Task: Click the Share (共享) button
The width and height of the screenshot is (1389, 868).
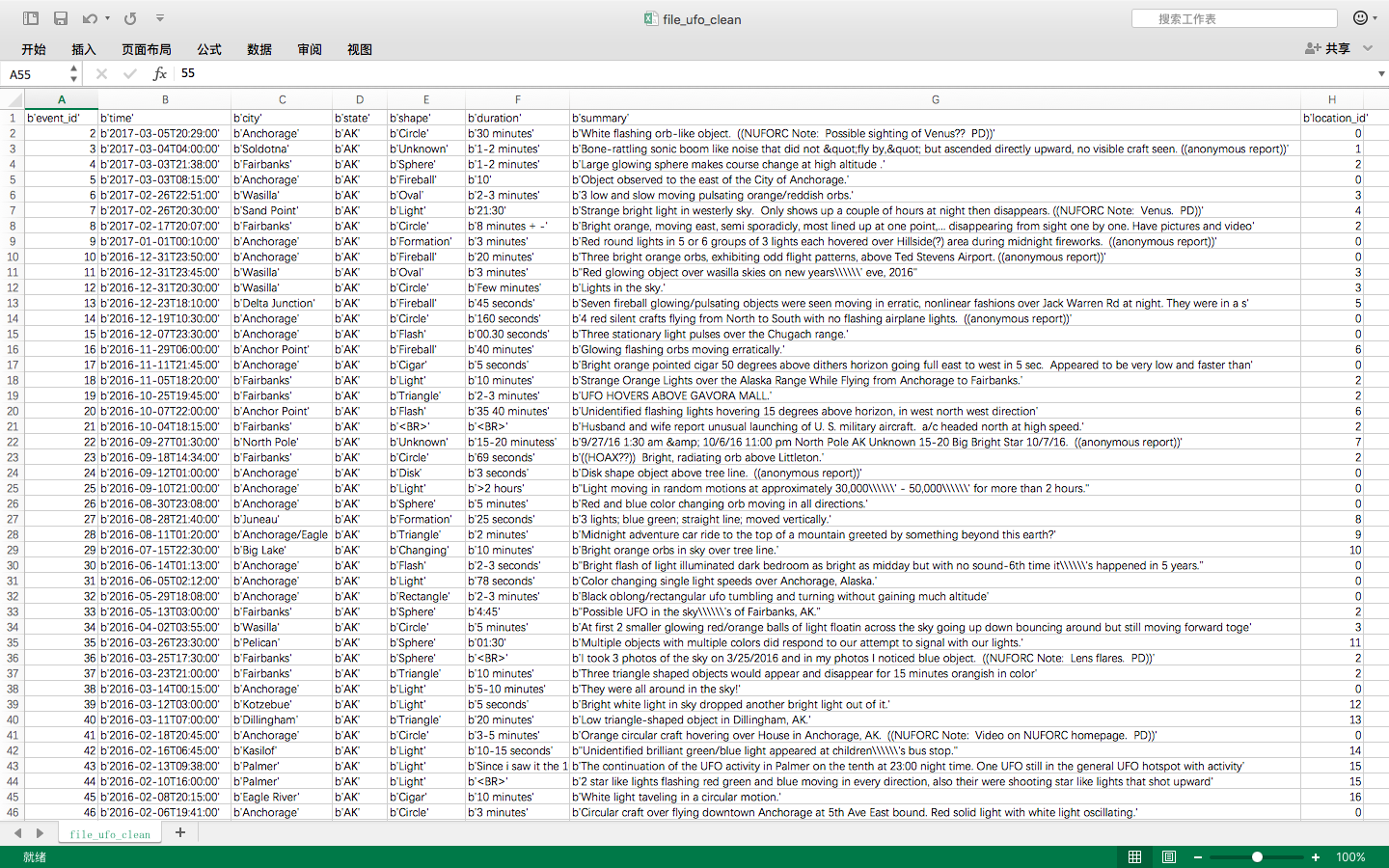Action: (x=1328, y=48)
